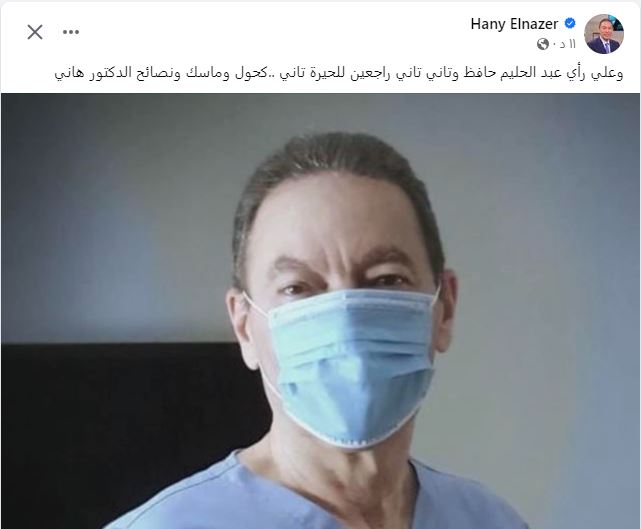Click the Arabic post caption text

pyautogui.click(x=339, y=74)
